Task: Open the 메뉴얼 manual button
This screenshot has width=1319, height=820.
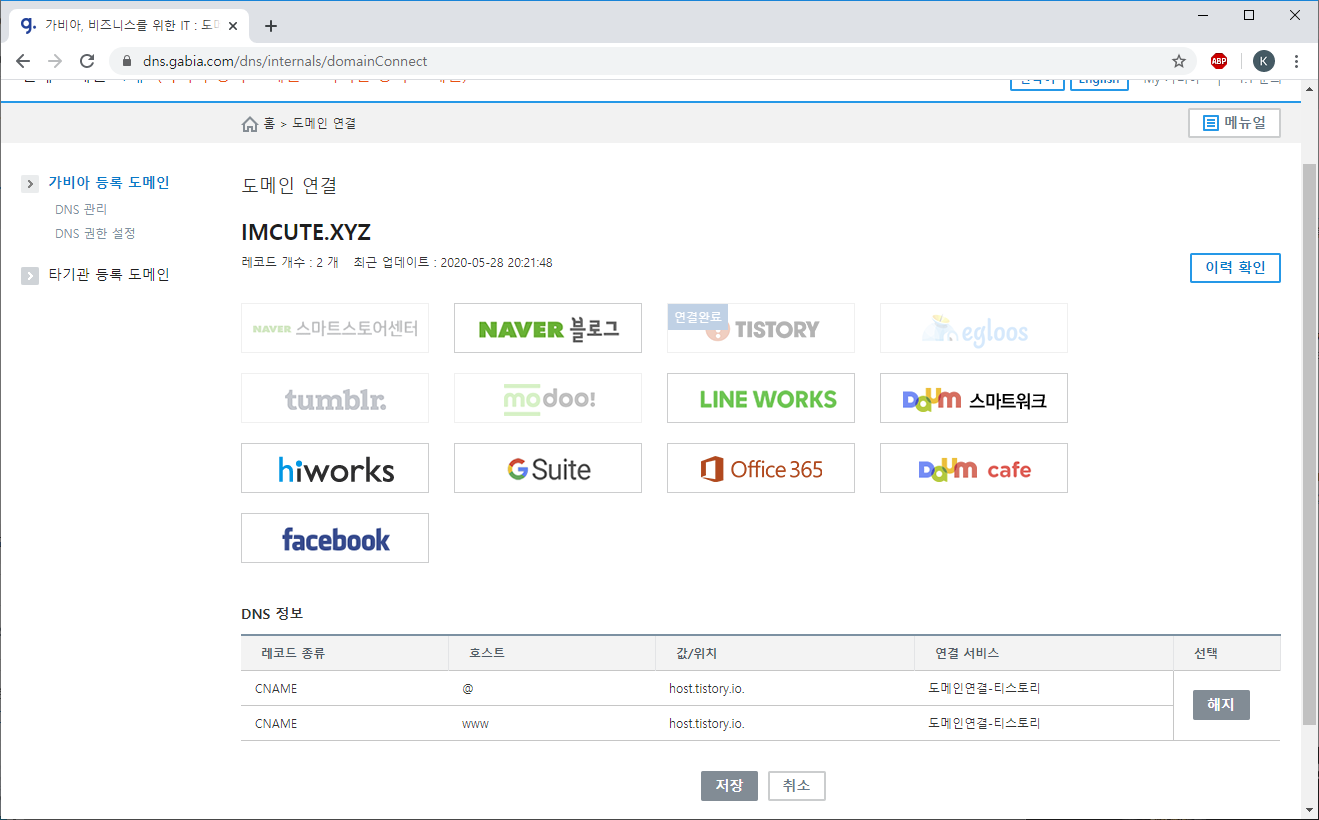Action: tap(1234, 123)
